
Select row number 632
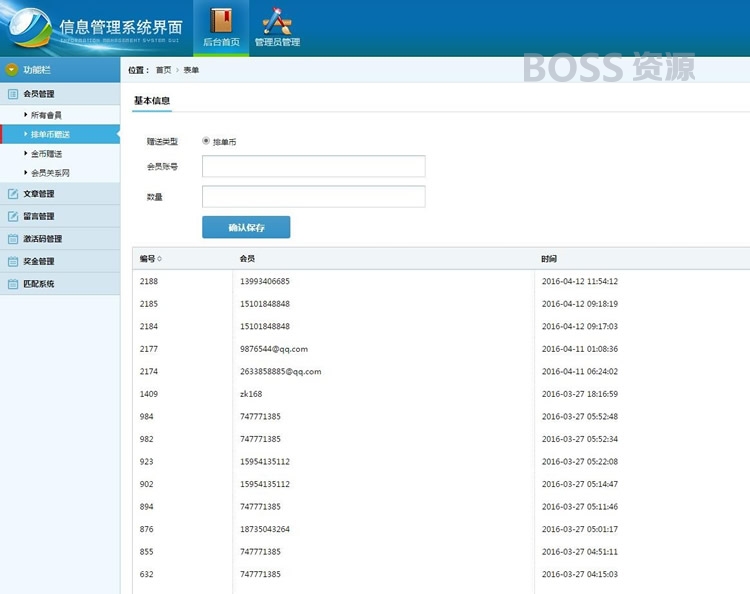pyautogui.click(x=146, y=574)
